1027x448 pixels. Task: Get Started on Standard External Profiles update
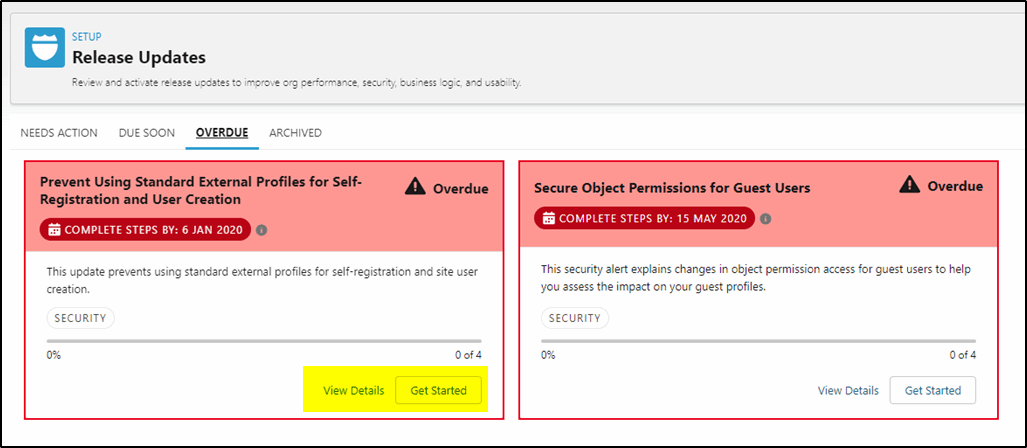click(439, 390)
